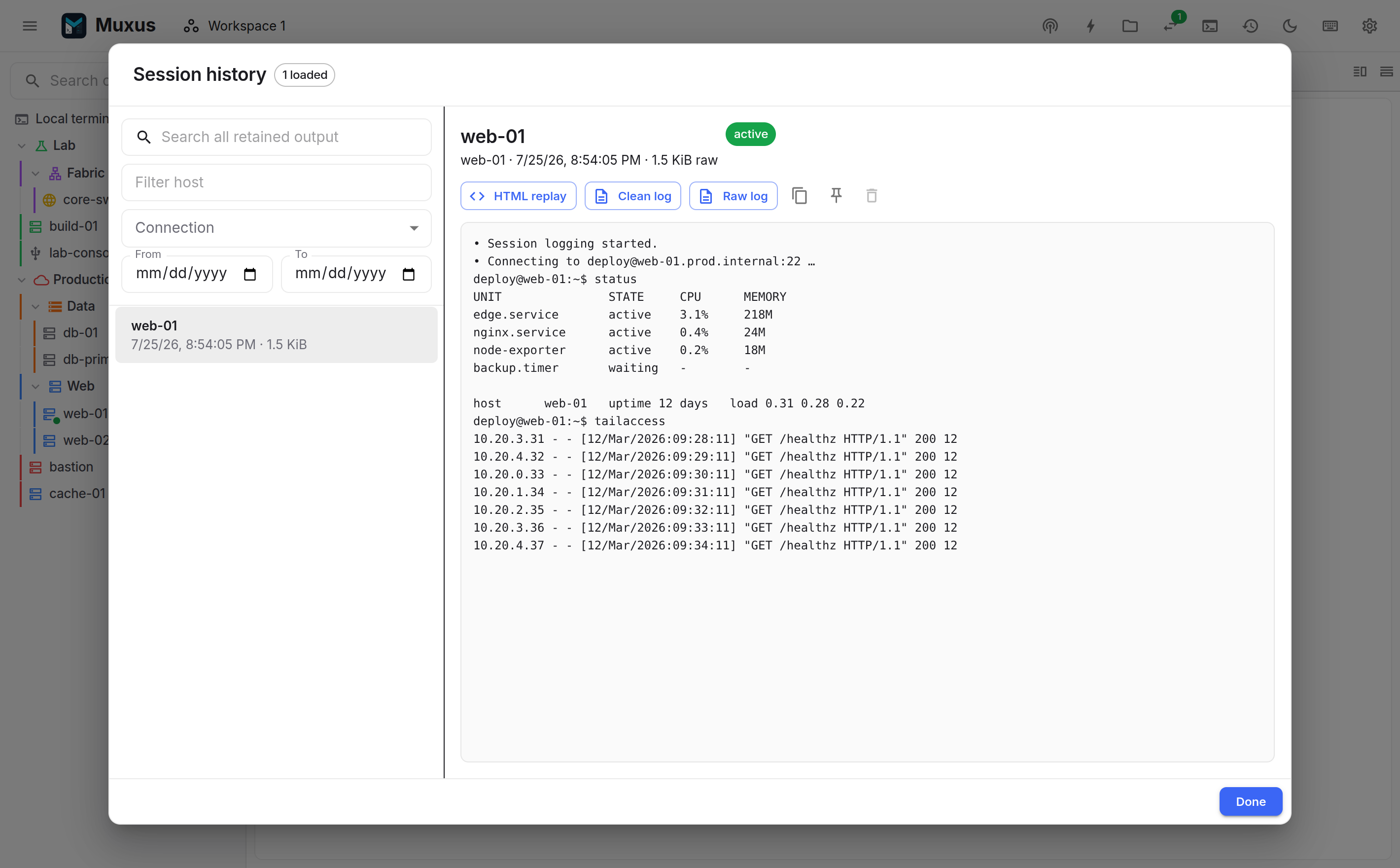Open the From date calendar picker
The width and height of the screenshot is (1400, 868).
point(249,274)
